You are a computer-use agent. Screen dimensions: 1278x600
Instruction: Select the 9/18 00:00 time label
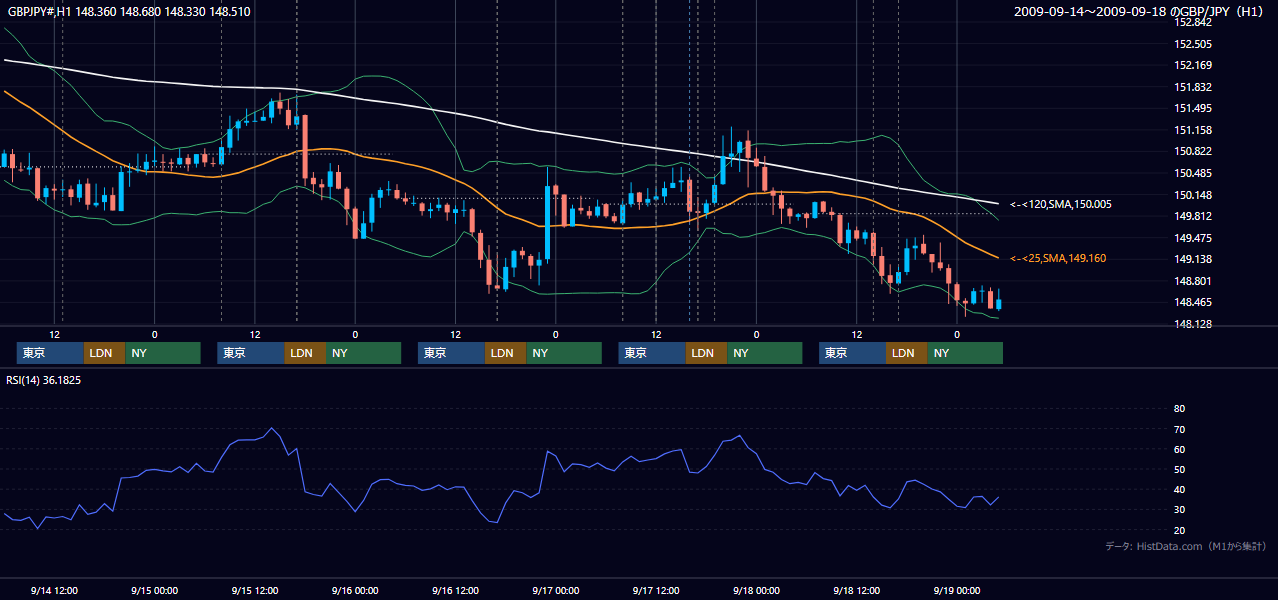(756, 590)
